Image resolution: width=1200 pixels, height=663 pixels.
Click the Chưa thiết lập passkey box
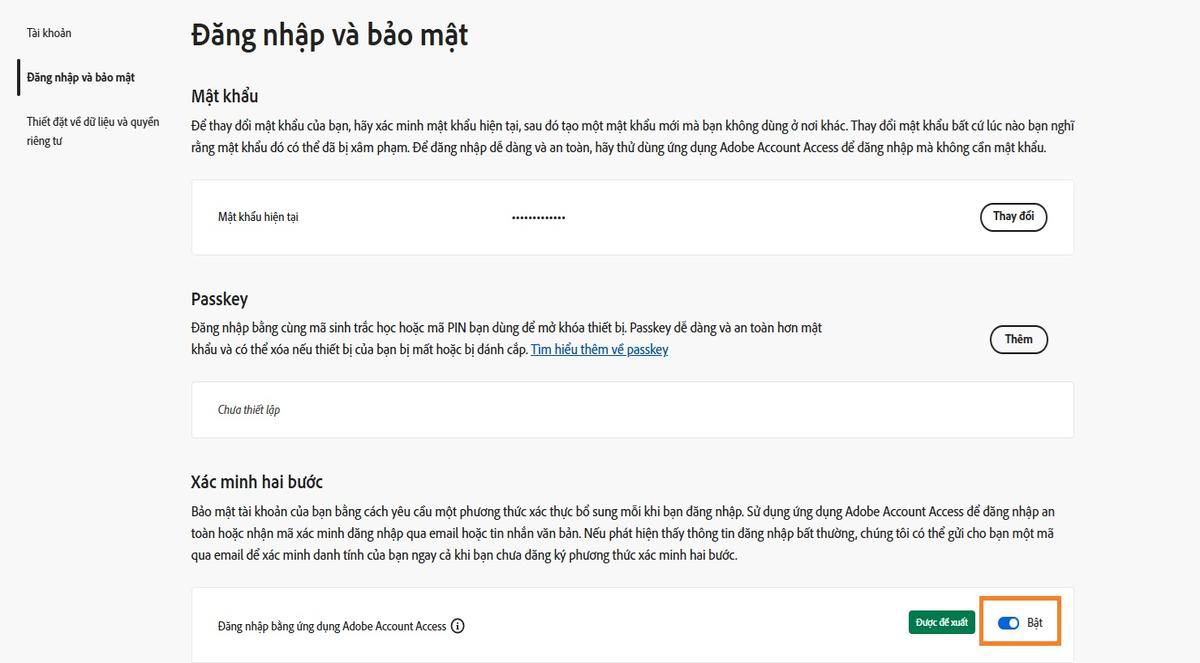point(632,410)
